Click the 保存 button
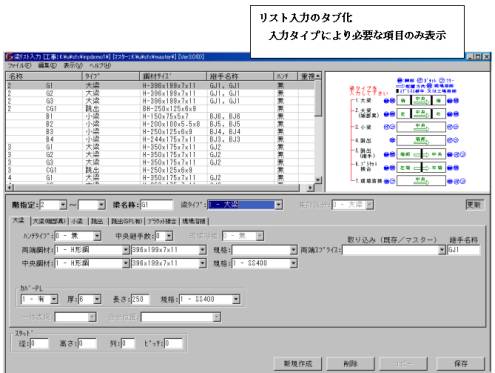 point(460,364)
